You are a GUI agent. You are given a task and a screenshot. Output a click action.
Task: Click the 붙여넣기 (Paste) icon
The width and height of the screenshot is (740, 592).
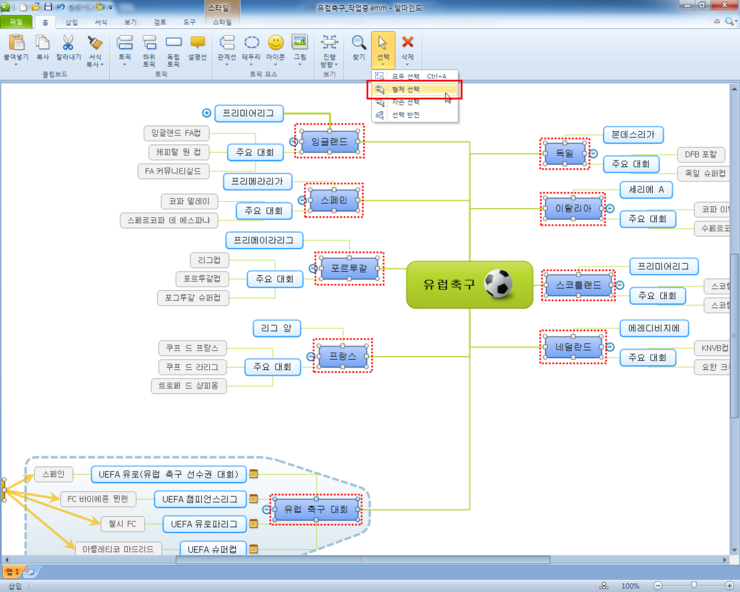click(16, 45)
